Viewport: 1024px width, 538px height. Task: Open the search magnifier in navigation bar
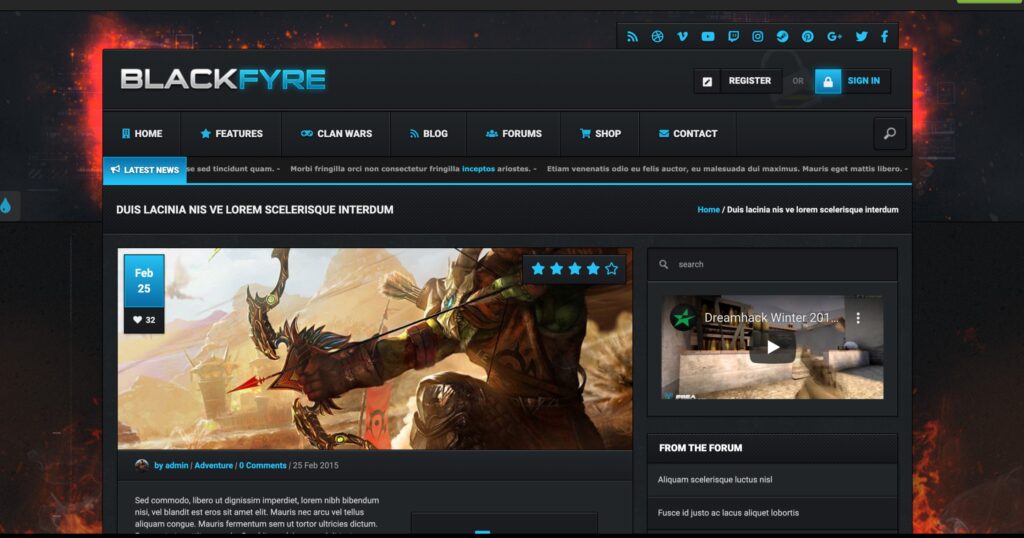pos(889,133)
